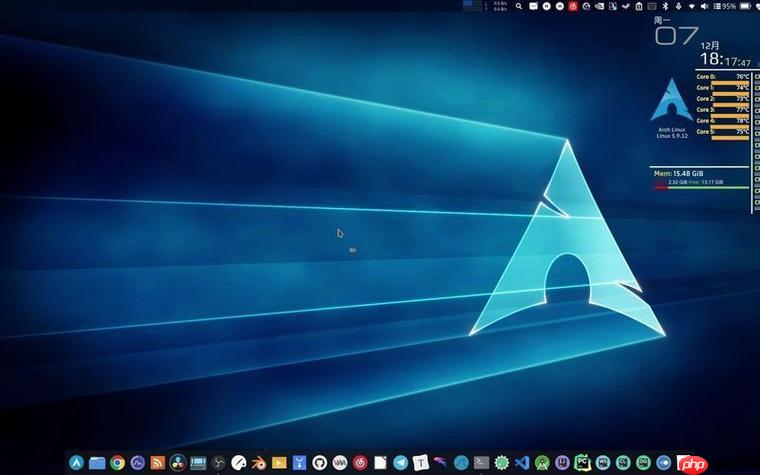Open the blue keyboard-like dock icon
This screenshot has height=475, width=760.
click(x=198, y=463)
